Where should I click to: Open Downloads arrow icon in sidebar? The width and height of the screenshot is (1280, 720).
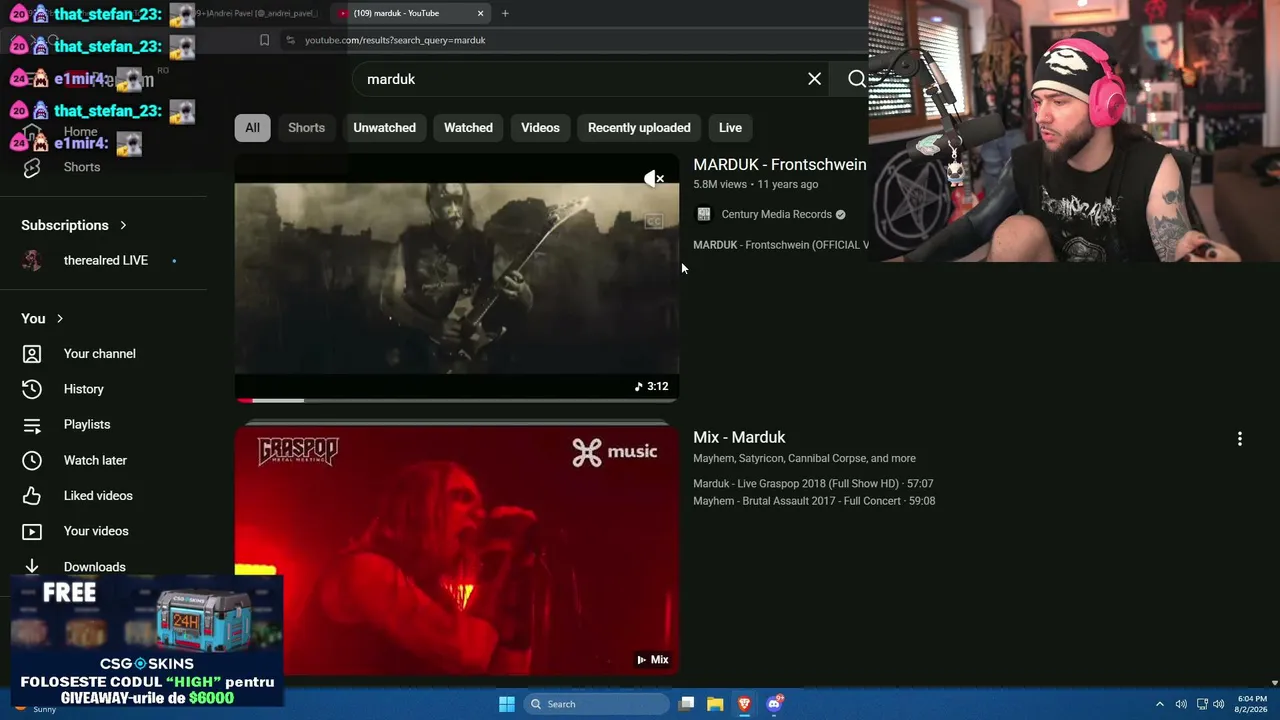[x=32, y=566]
